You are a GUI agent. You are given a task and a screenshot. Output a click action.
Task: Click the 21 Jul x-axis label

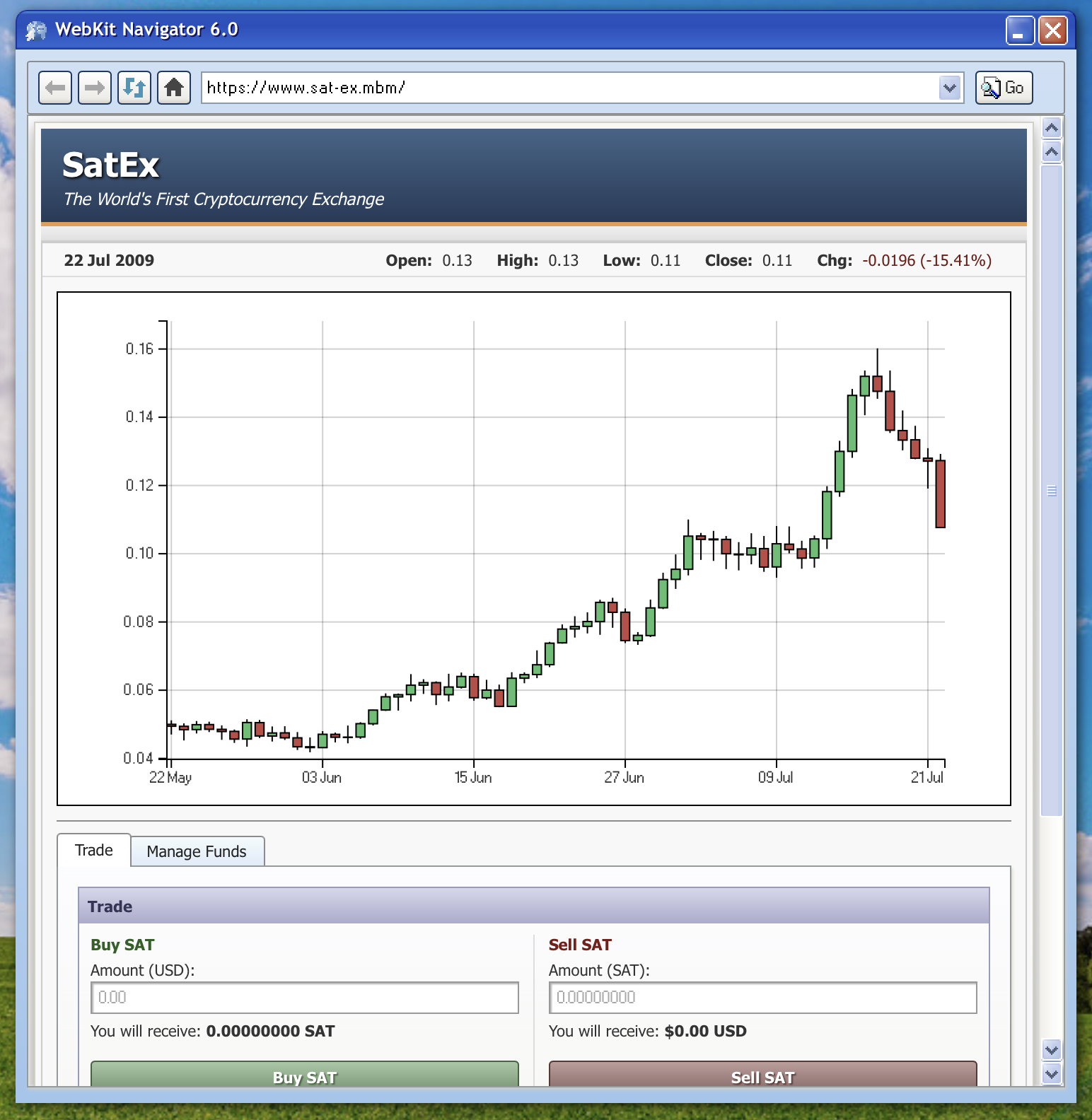point(927,777)
